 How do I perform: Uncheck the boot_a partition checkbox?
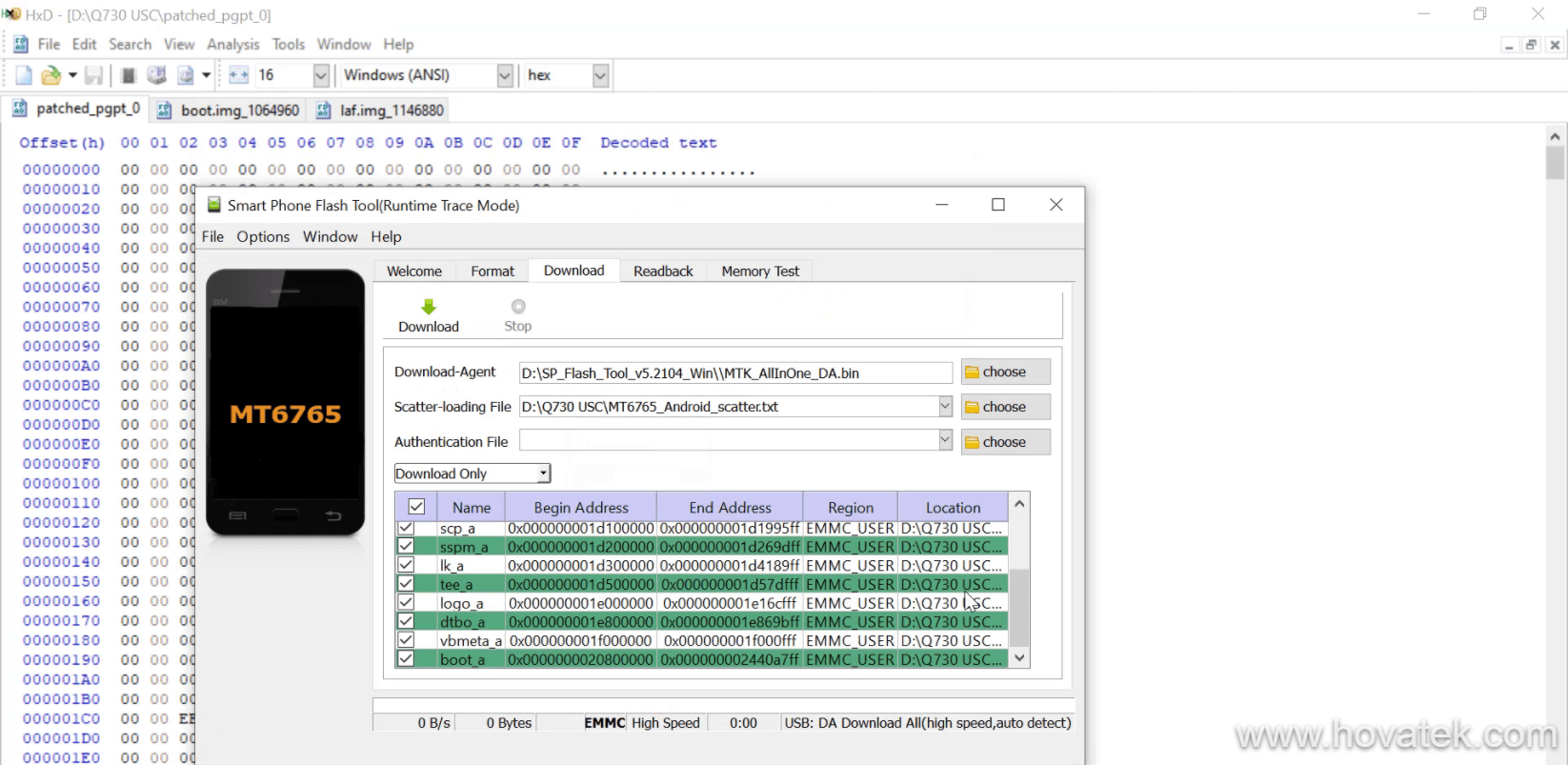(x=406, y=659)
